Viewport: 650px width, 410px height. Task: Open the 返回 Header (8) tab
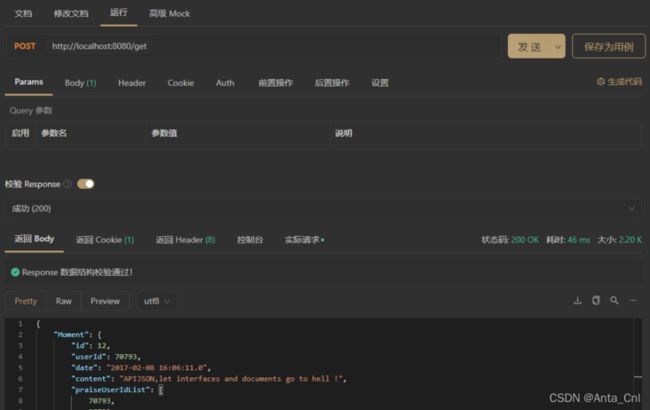pyautogui.click(x=185, y=240)
